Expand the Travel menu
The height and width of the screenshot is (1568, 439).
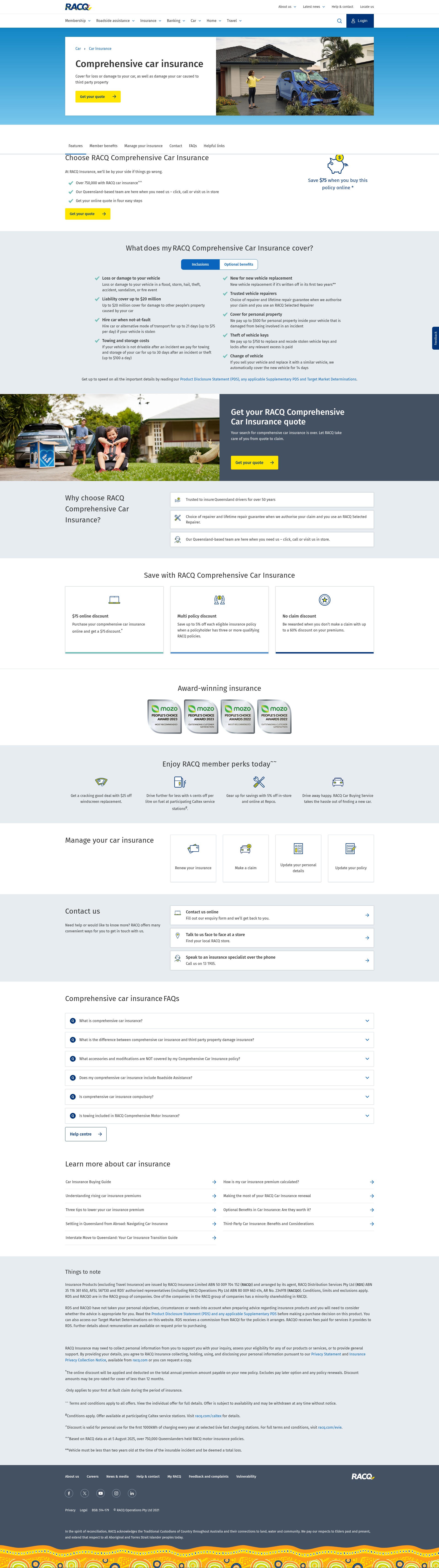click(234, 21)
